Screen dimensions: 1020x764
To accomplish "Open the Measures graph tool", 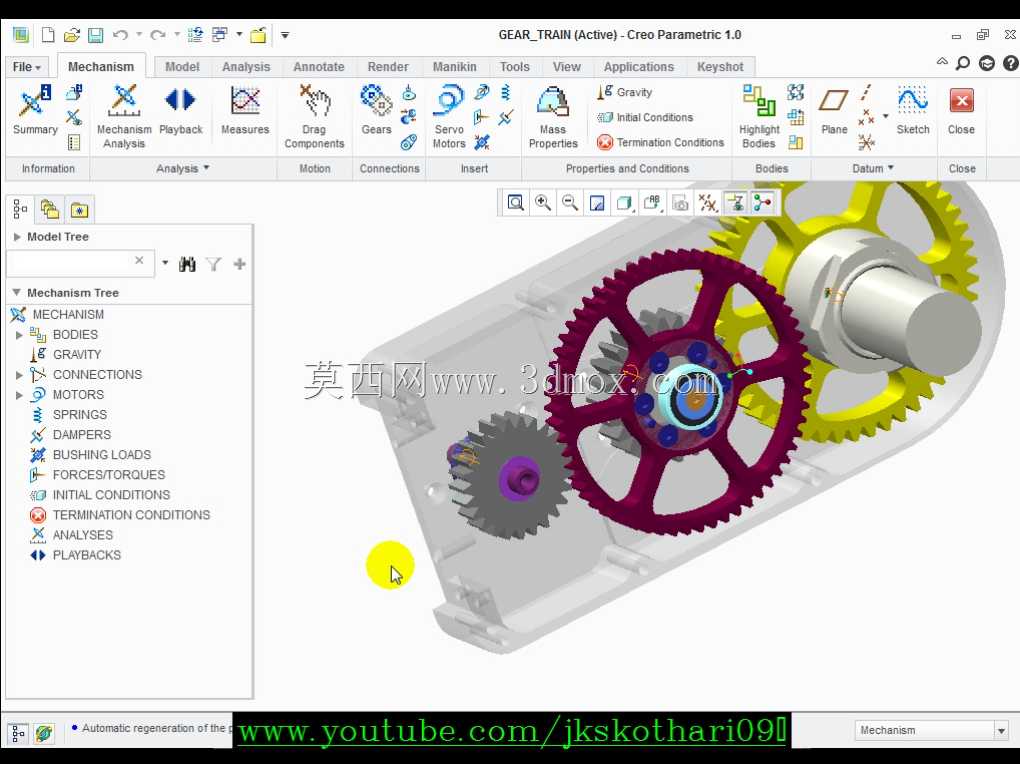I will click(x=245, y=111).
